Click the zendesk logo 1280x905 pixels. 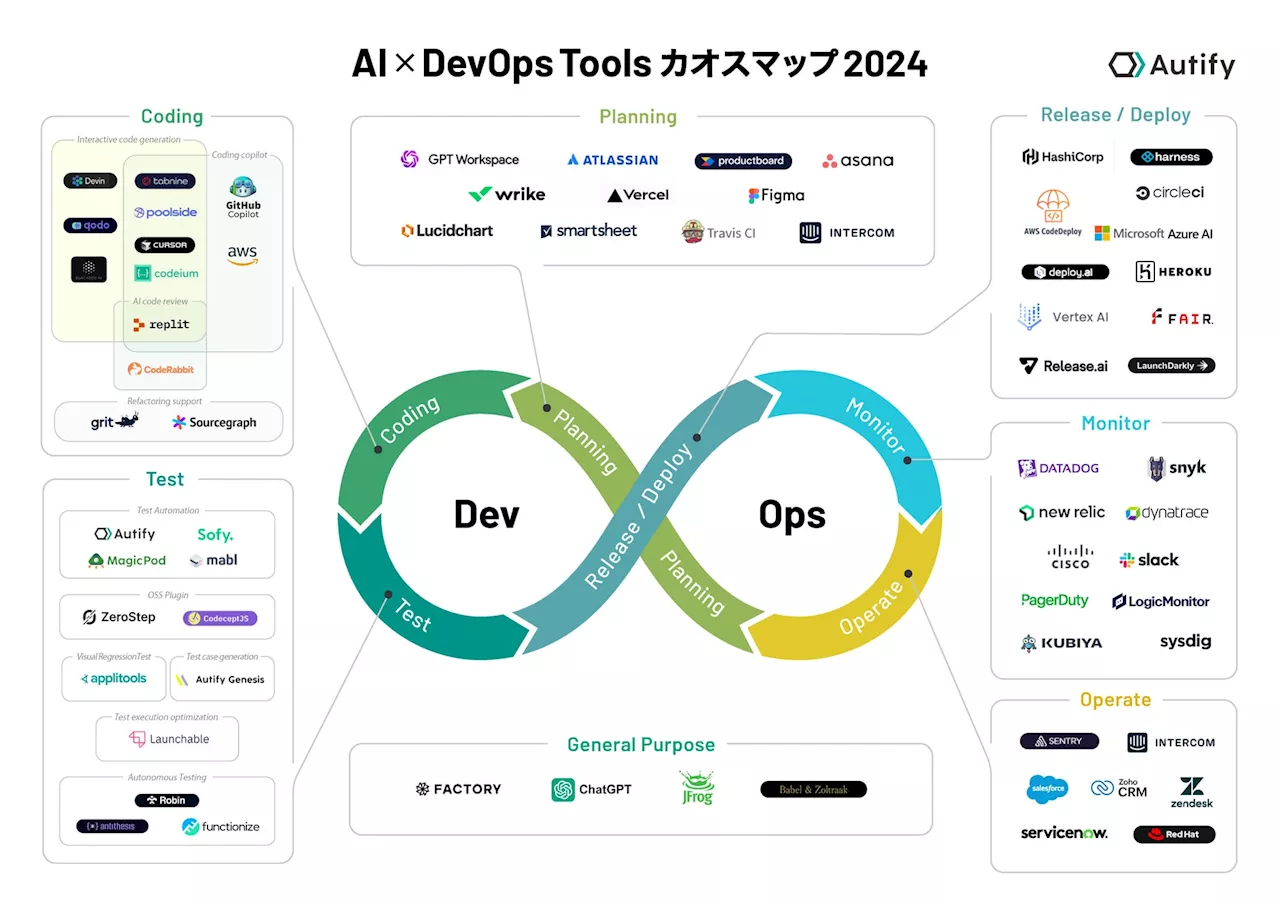click(x=1192, y=792)
